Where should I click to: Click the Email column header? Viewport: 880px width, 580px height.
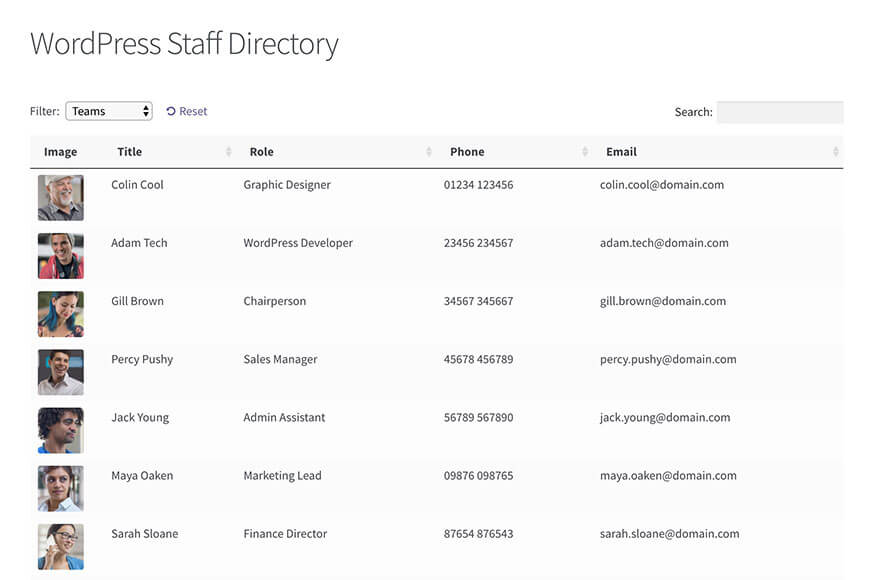click(621, 151)
